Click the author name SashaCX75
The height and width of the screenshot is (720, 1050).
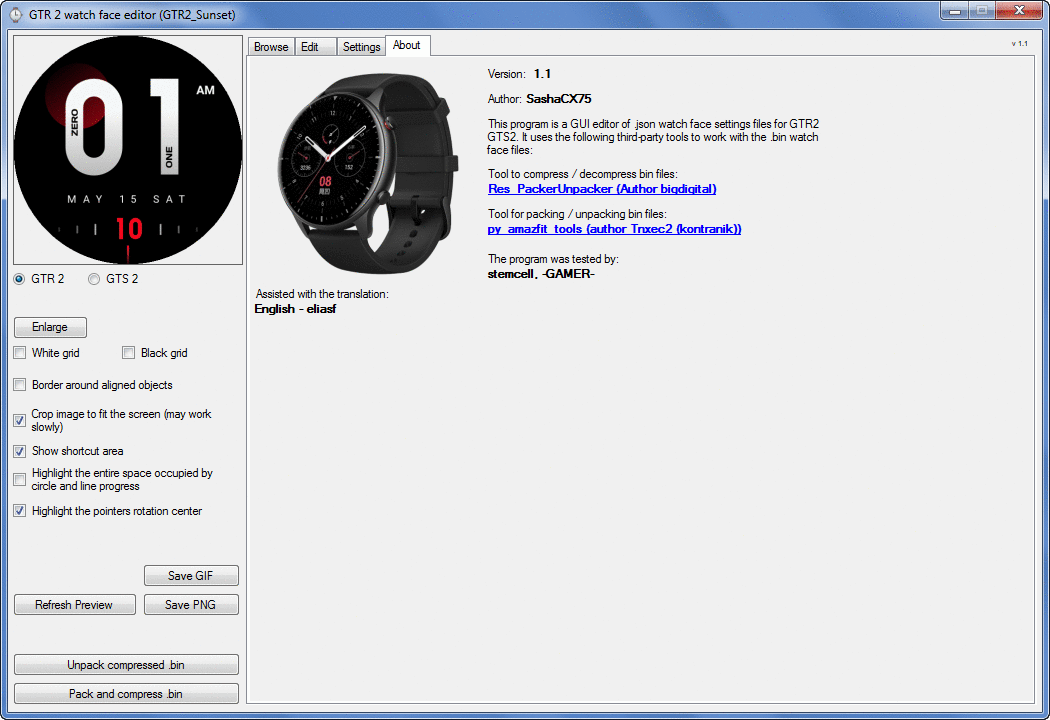pyautogui.click(x=558, y=99)
